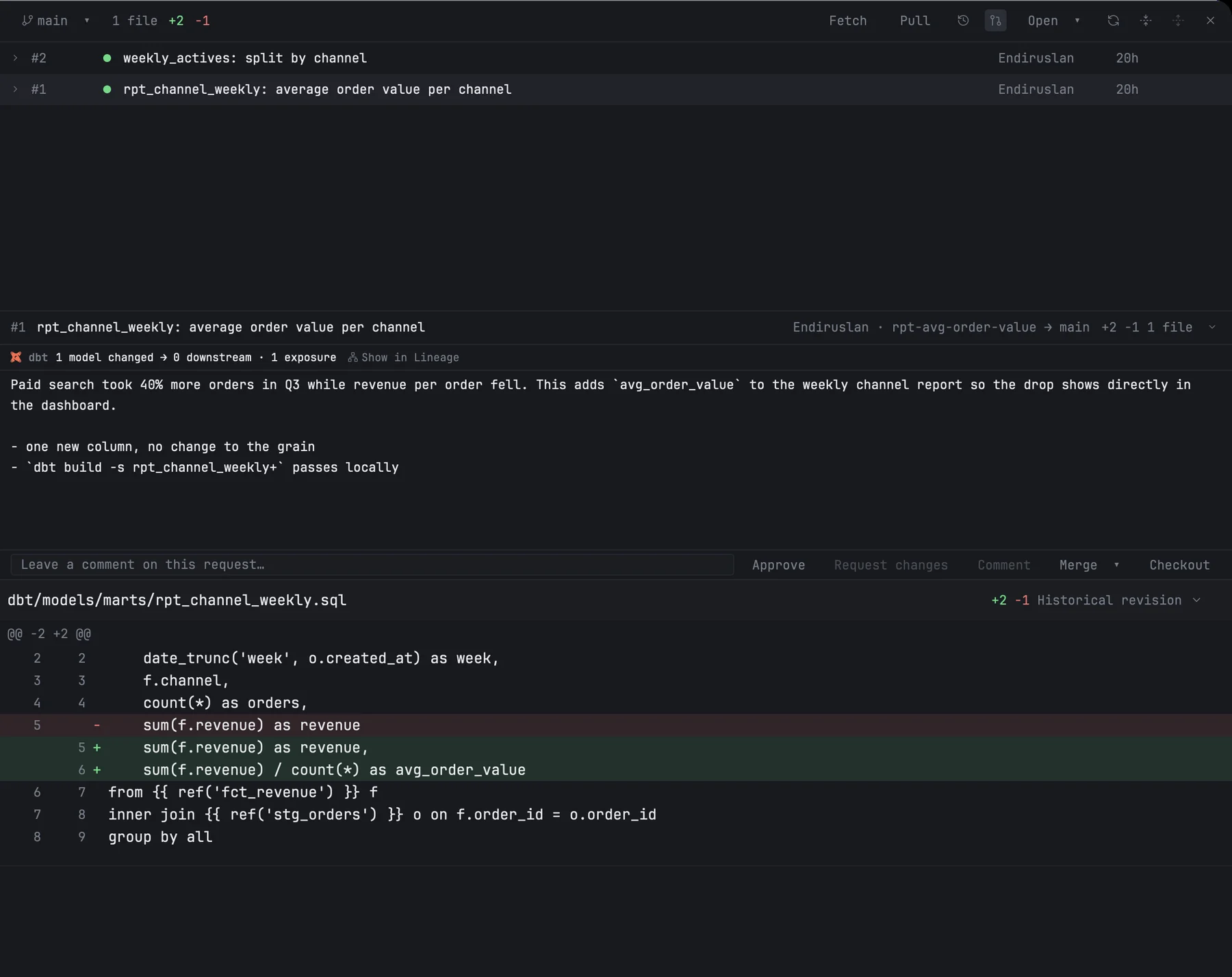Pull latest changes
Image resolution: width=1232 pixels, height=977 pixels.
click(914, 21)
